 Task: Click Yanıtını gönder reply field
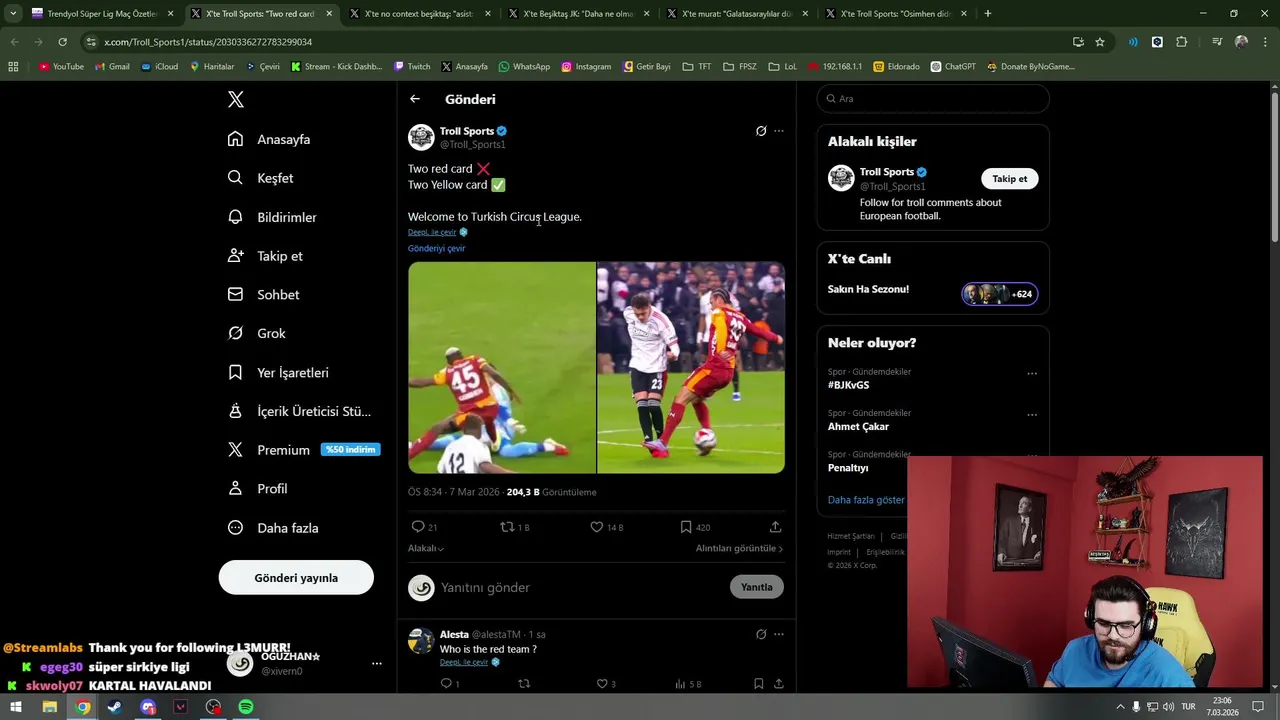pyautogui.click(x=580, y=587)
